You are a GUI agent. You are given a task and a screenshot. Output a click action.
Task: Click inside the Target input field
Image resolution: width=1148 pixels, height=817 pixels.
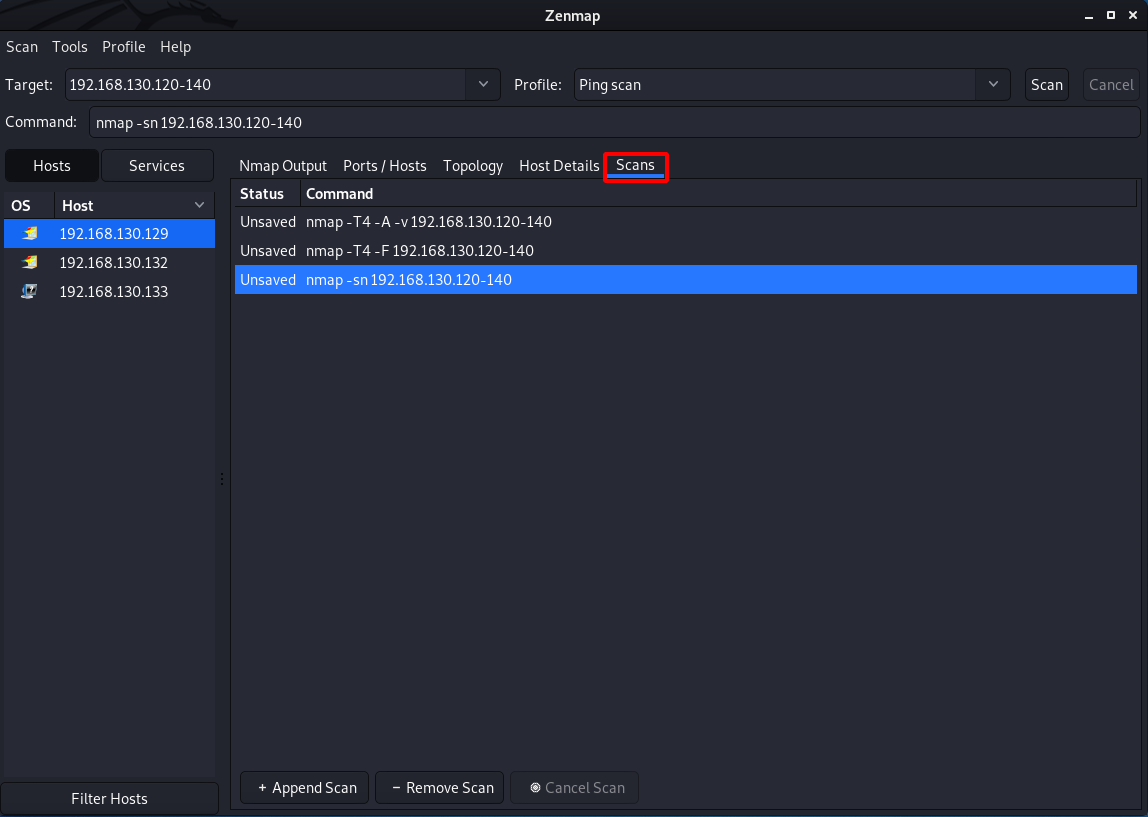pyautogui.click(x=266, y=84)
